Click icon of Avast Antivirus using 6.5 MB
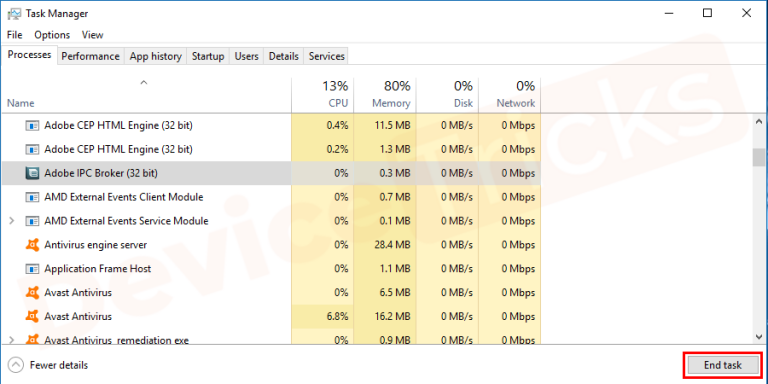The width and height of the screenshot is (768, 384). (32, 292)
